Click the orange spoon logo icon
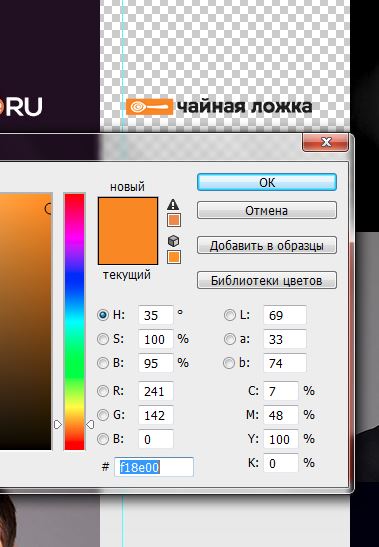This screenshot has height=547, width=379. [149, 107]
